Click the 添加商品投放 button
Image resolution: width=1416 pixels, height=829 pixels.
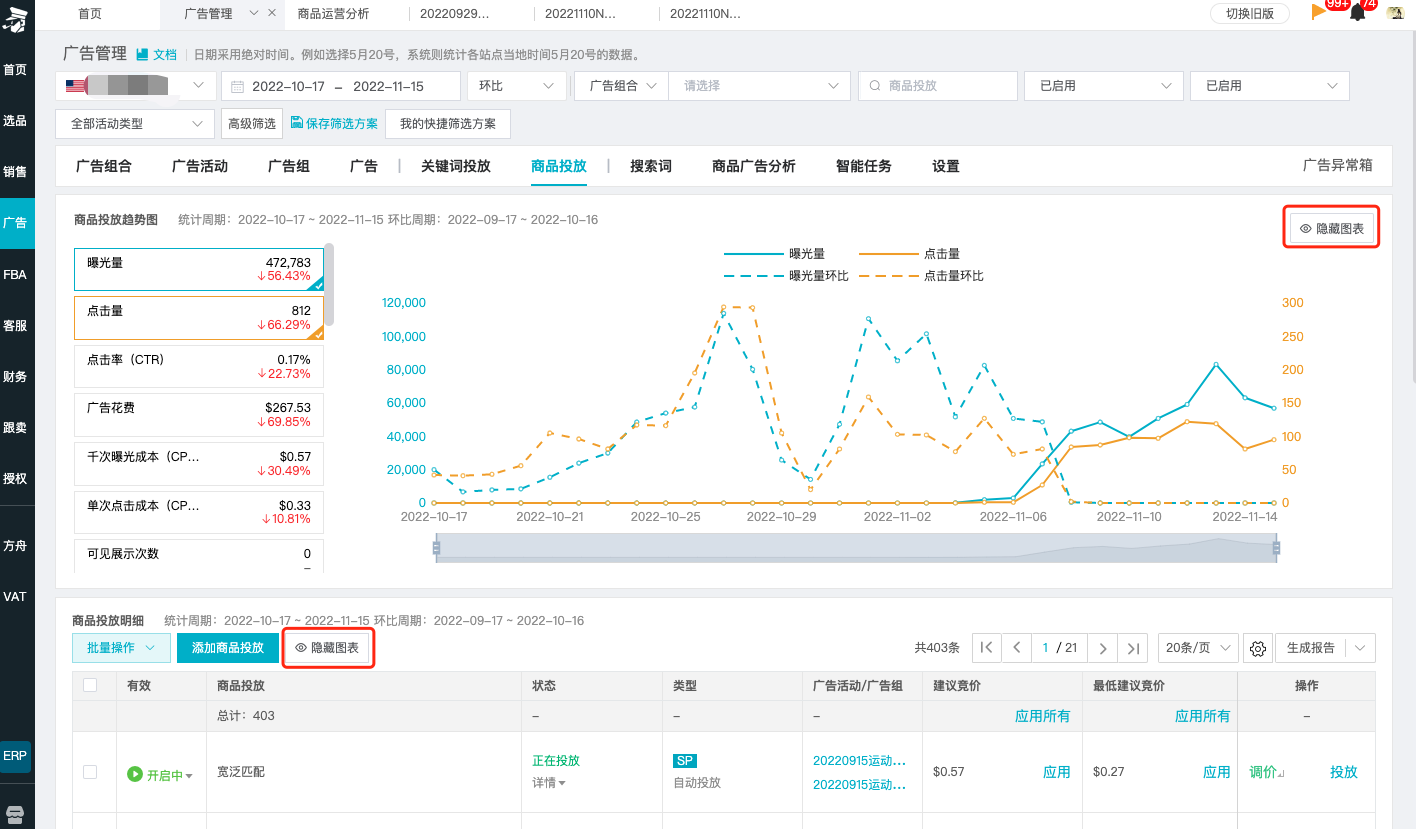tap(228, 648)
